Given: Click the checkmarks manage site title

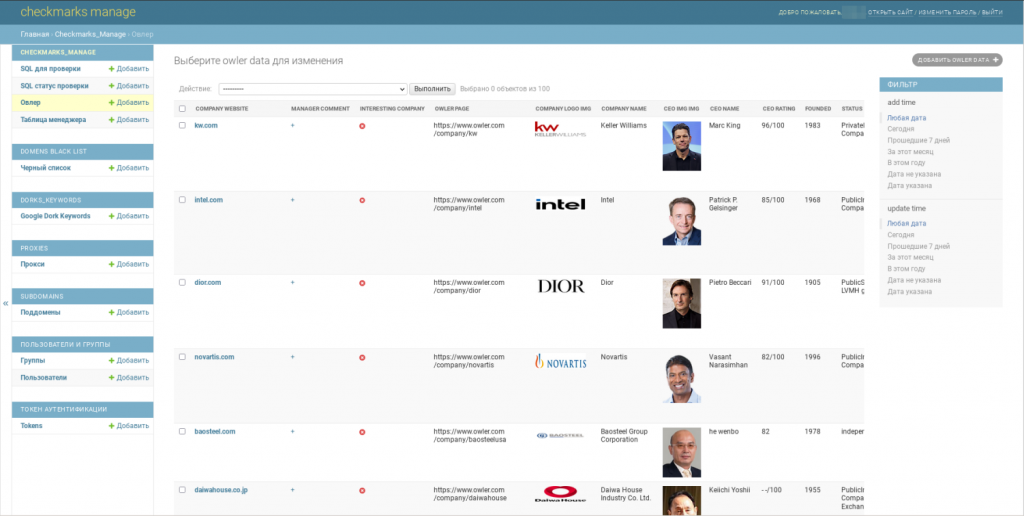Looking at the screenshot, I should (x=78, y=12).
